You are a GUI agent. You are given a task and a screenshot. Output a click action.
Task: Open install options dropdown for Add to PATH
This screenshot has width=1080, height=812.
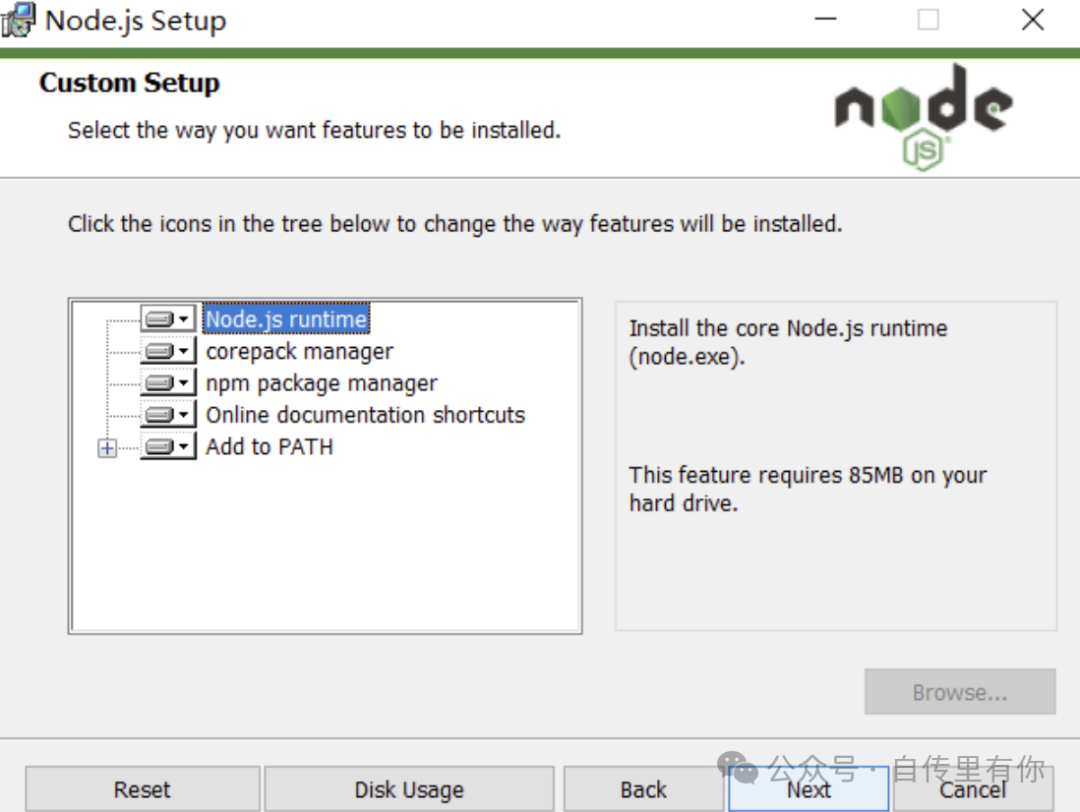point(168,446)
